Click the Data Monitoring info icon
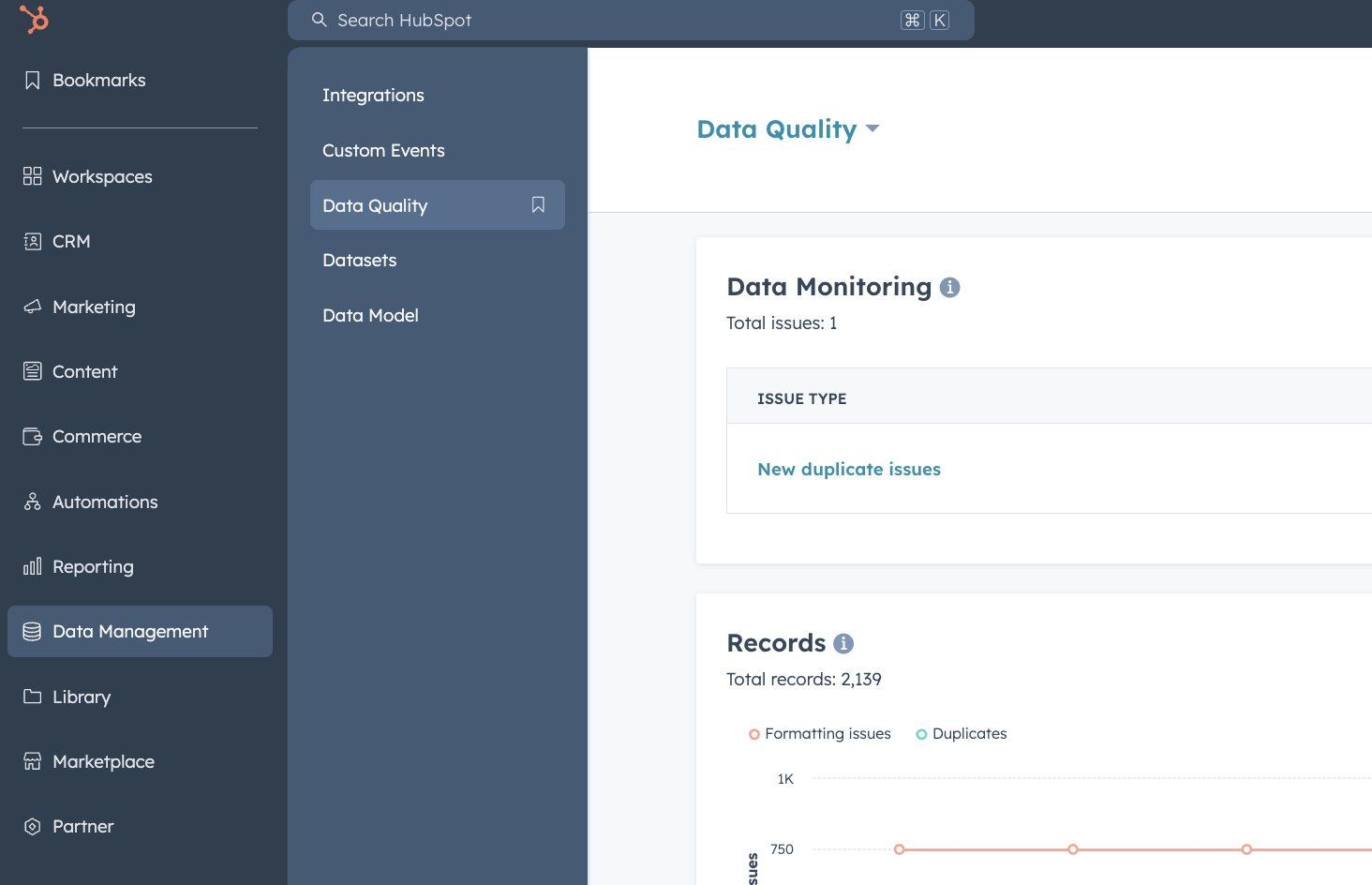This screenshot has height=885, width=1372. tap(949, 288)
